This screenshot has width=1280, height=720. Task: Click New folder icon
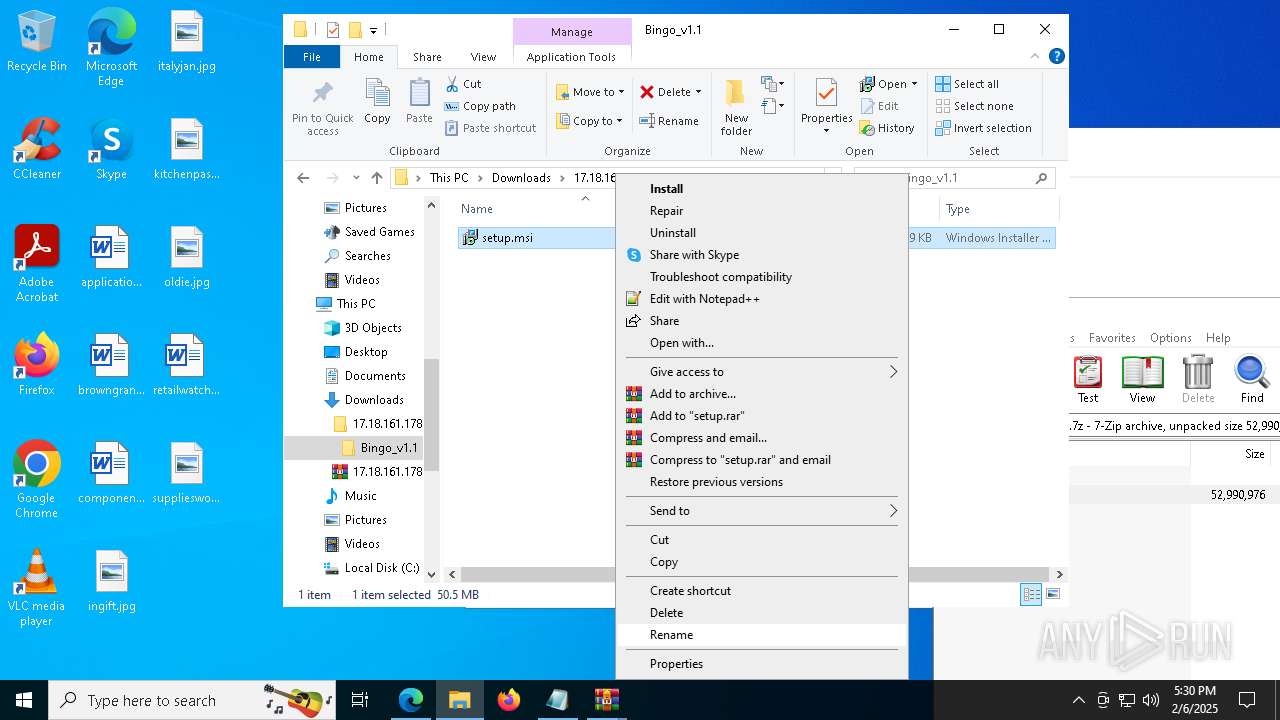point(736,108)
